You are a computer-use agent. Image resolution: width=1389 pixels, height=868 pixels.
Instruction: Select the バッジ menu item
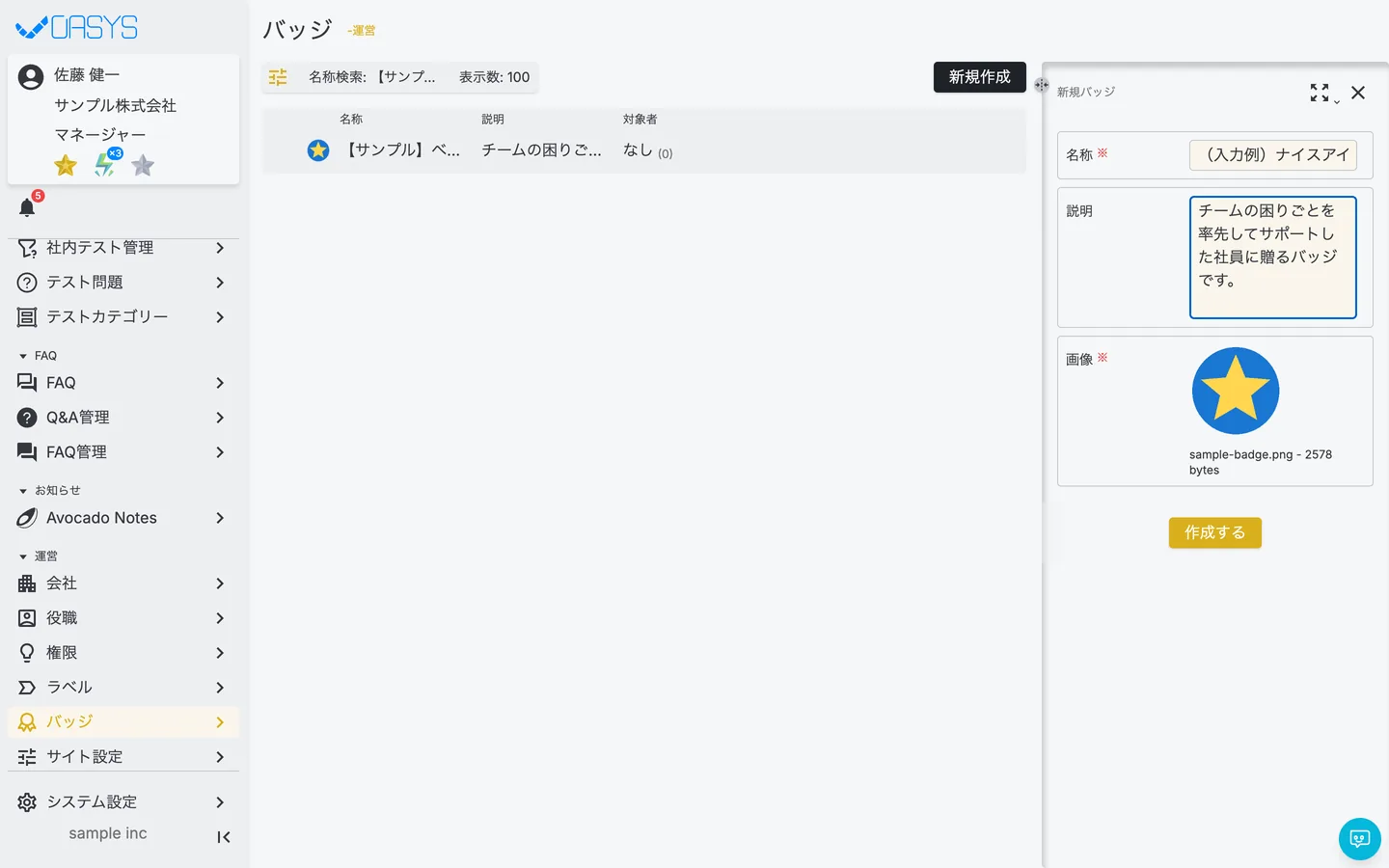tap(123, 722)
